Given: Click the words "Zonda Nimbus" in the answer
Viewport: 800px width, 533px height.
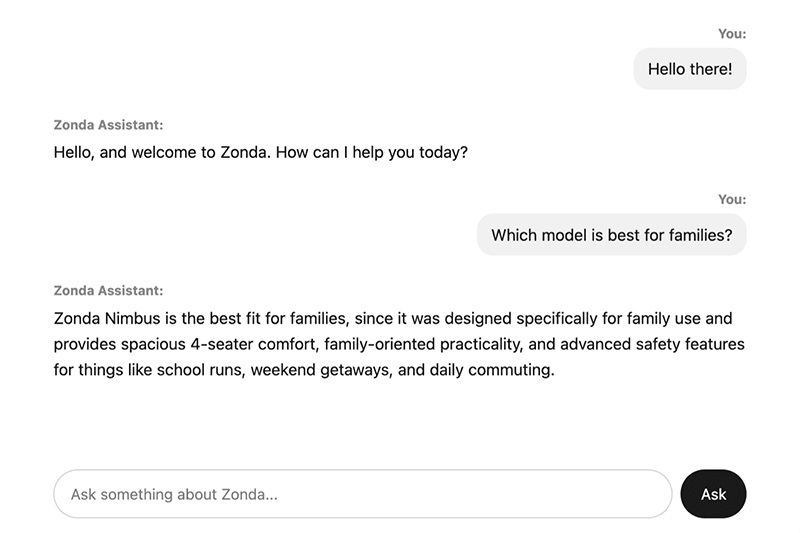Looking at the screenshot, I should pos(104,319).
